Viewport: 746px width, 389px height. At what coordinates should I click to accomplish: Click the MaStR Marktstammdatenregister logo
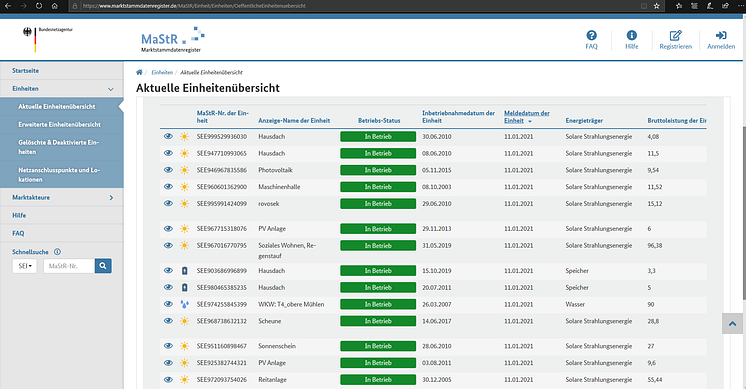click(173, 39)
